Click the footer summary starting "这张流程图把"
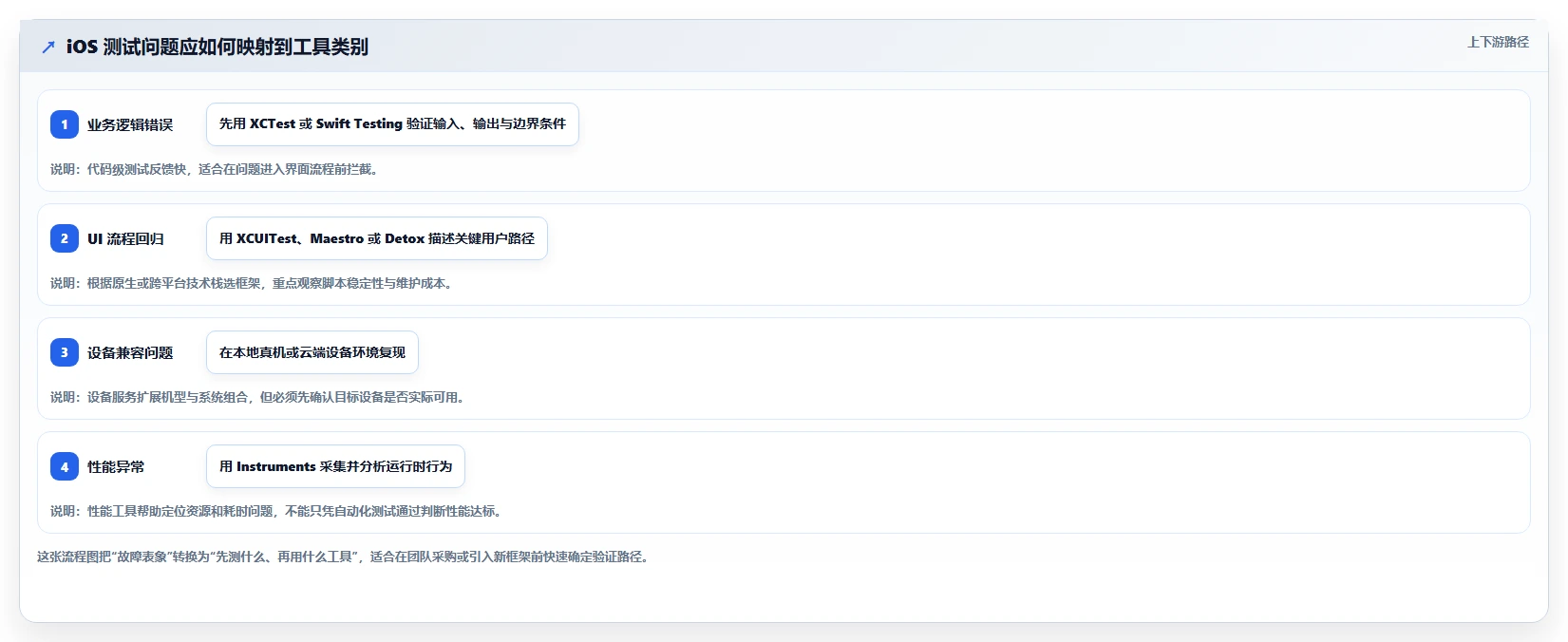This screenshot has width=1568, height=642. 345,557
